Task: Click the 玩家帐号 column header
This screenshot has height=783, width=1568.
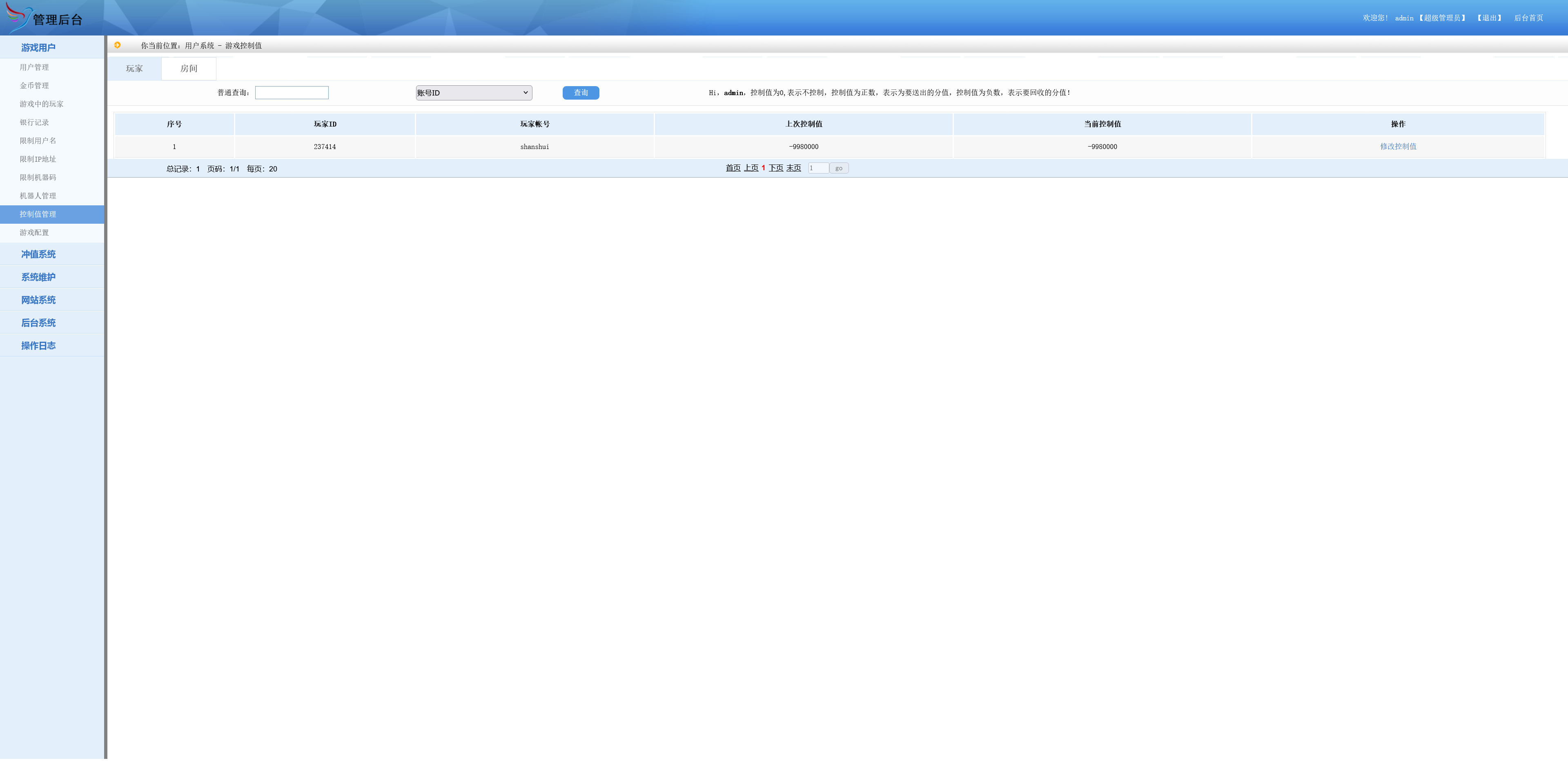Action: click(535, 124)
